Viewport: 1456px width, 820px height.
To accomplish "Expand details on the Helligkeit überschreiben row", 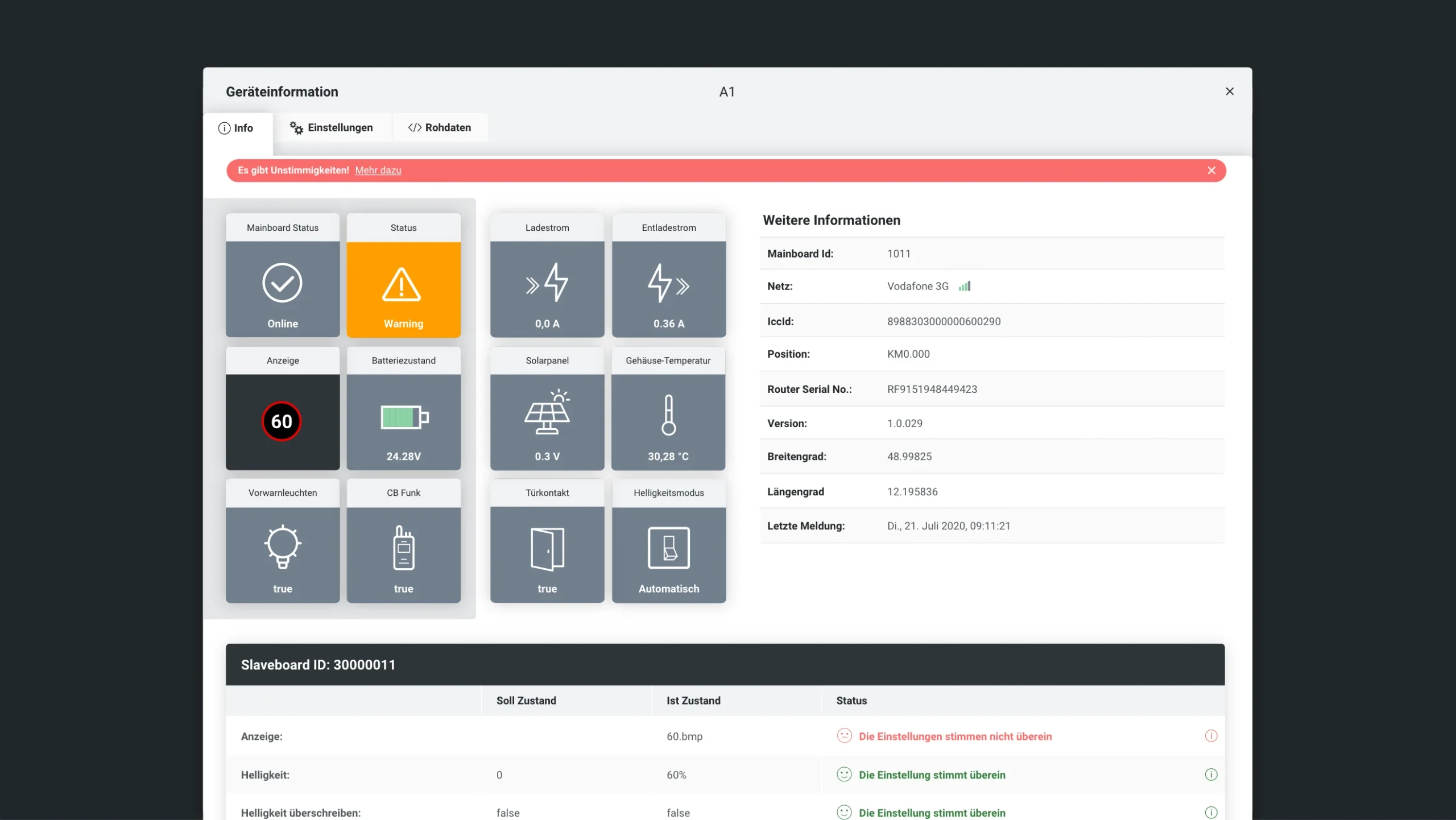I will pos(1211,812).
